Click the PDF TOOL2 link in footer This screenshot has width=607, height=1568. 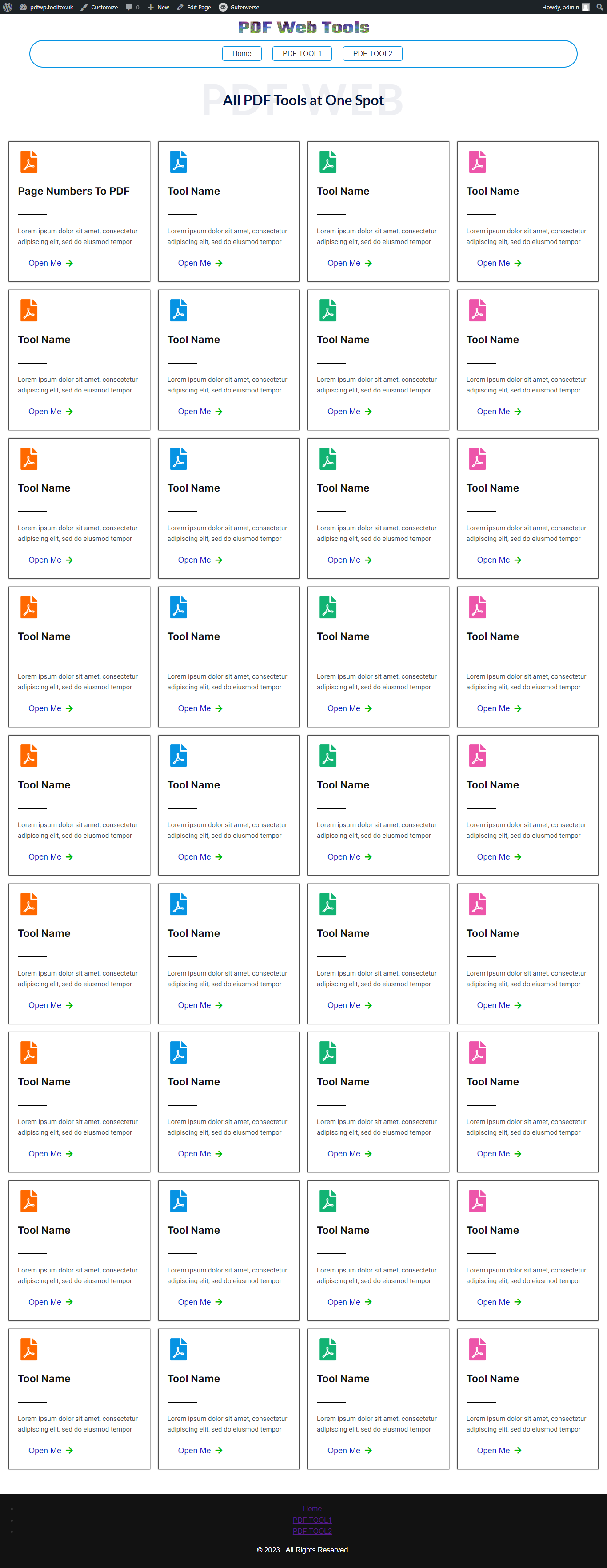tap(311, 1531)
